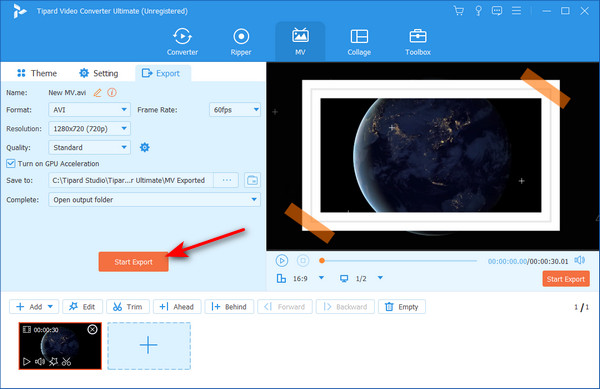This screenshot has height=389, width=600.
Task: Browse save path with three-dots button
Action: coord(227,180)
